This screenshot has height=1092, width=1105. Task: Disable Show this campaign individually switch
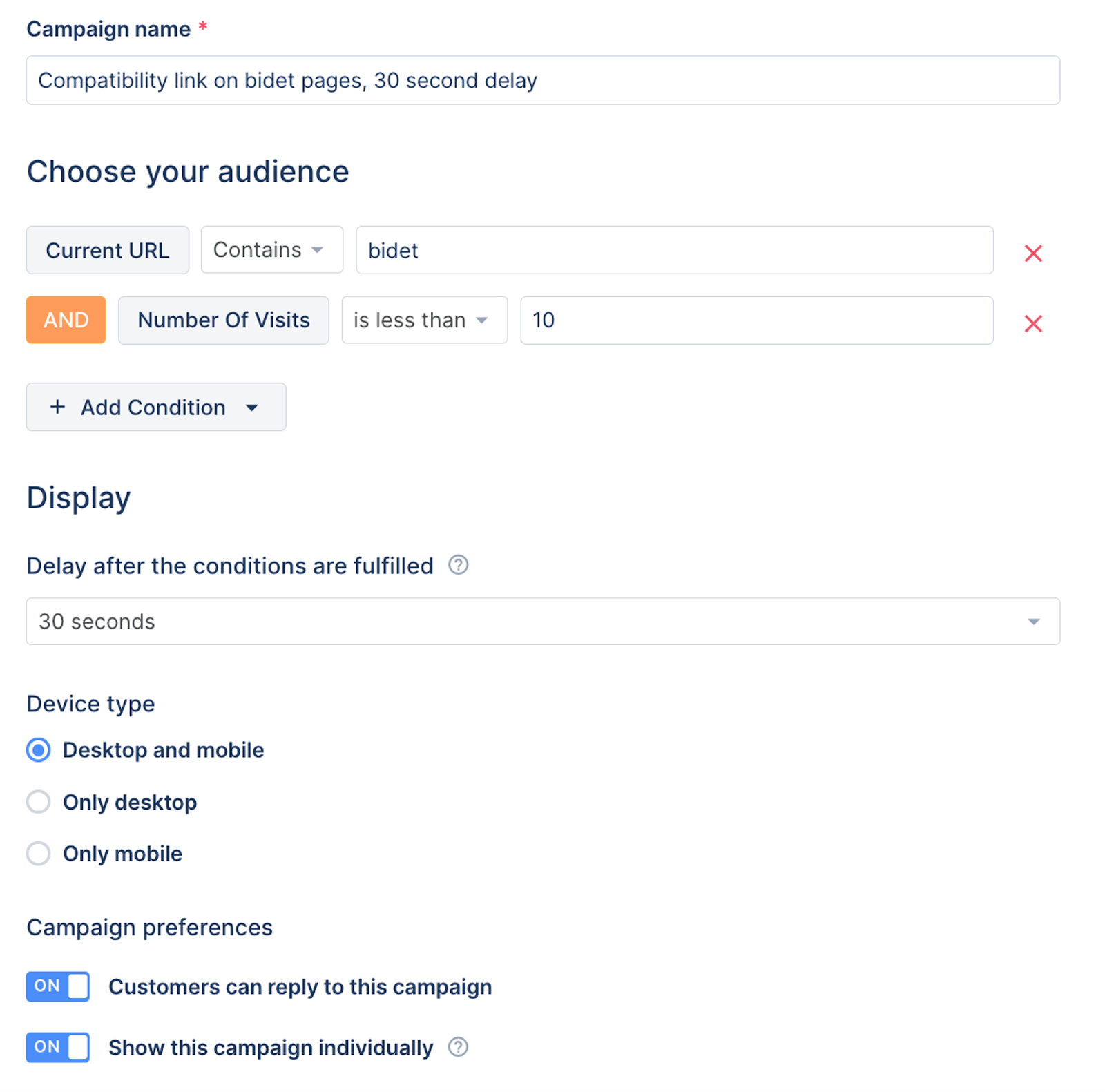tap(58, 1047)
